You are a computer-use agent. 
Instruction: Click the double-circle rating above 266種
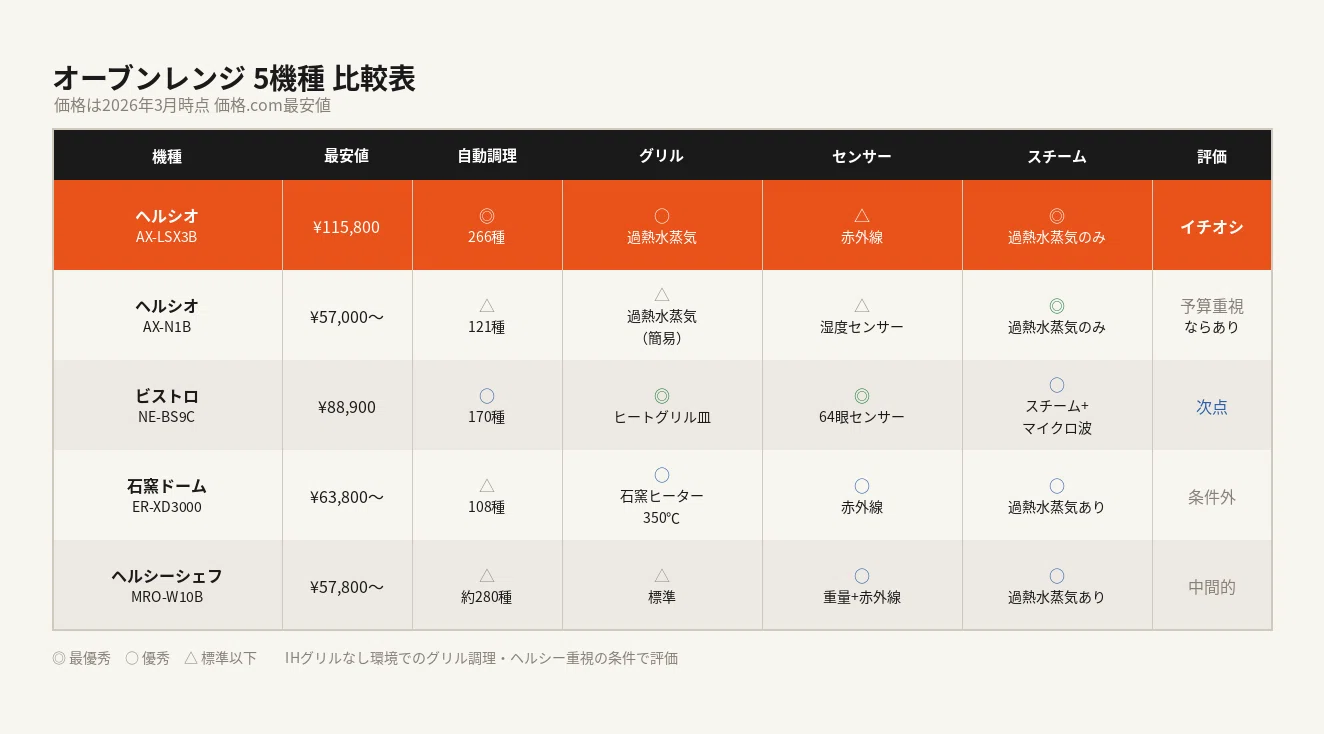pos(487,216)
